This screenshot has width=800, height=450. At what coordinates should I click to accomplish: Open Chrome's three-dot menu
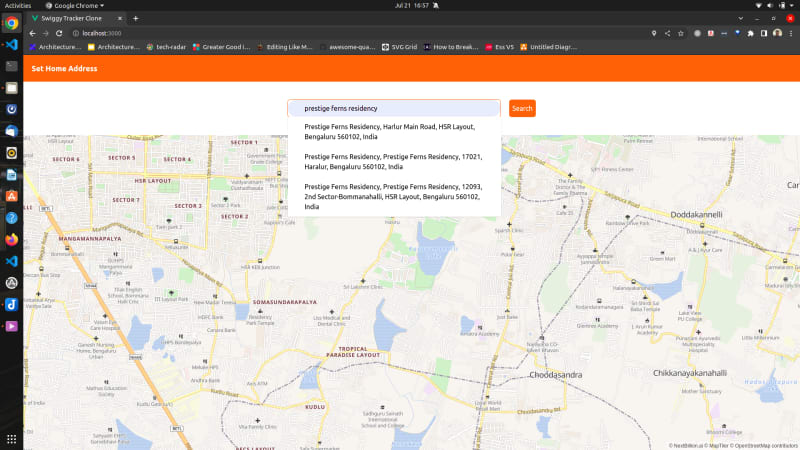(791, 33)
